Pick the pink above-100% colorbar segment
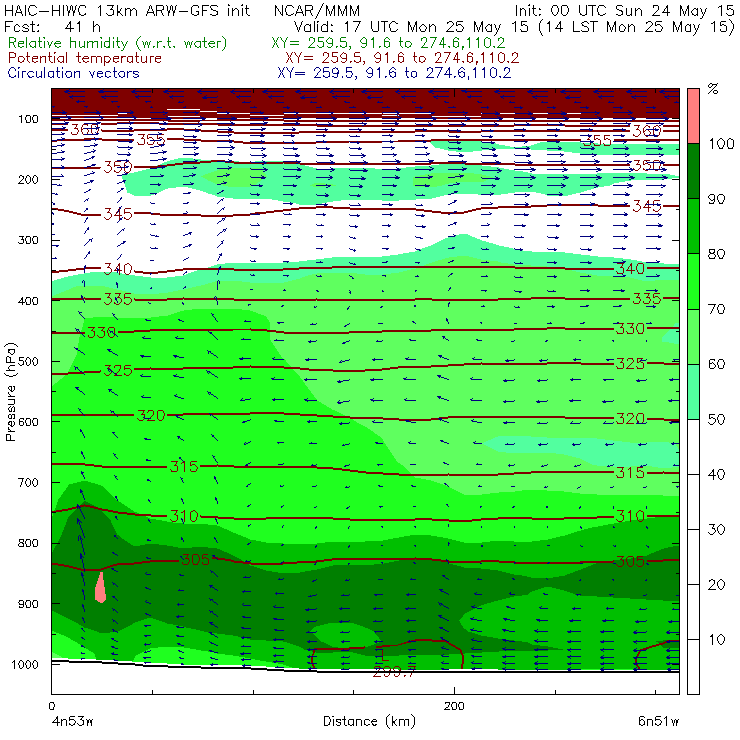This screenshot has height=740, width=740. (693, 116)
